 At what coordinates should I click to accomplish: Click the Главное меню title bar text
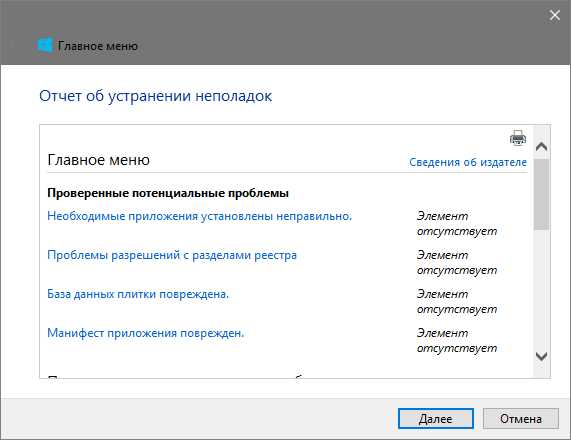[98, 46]
